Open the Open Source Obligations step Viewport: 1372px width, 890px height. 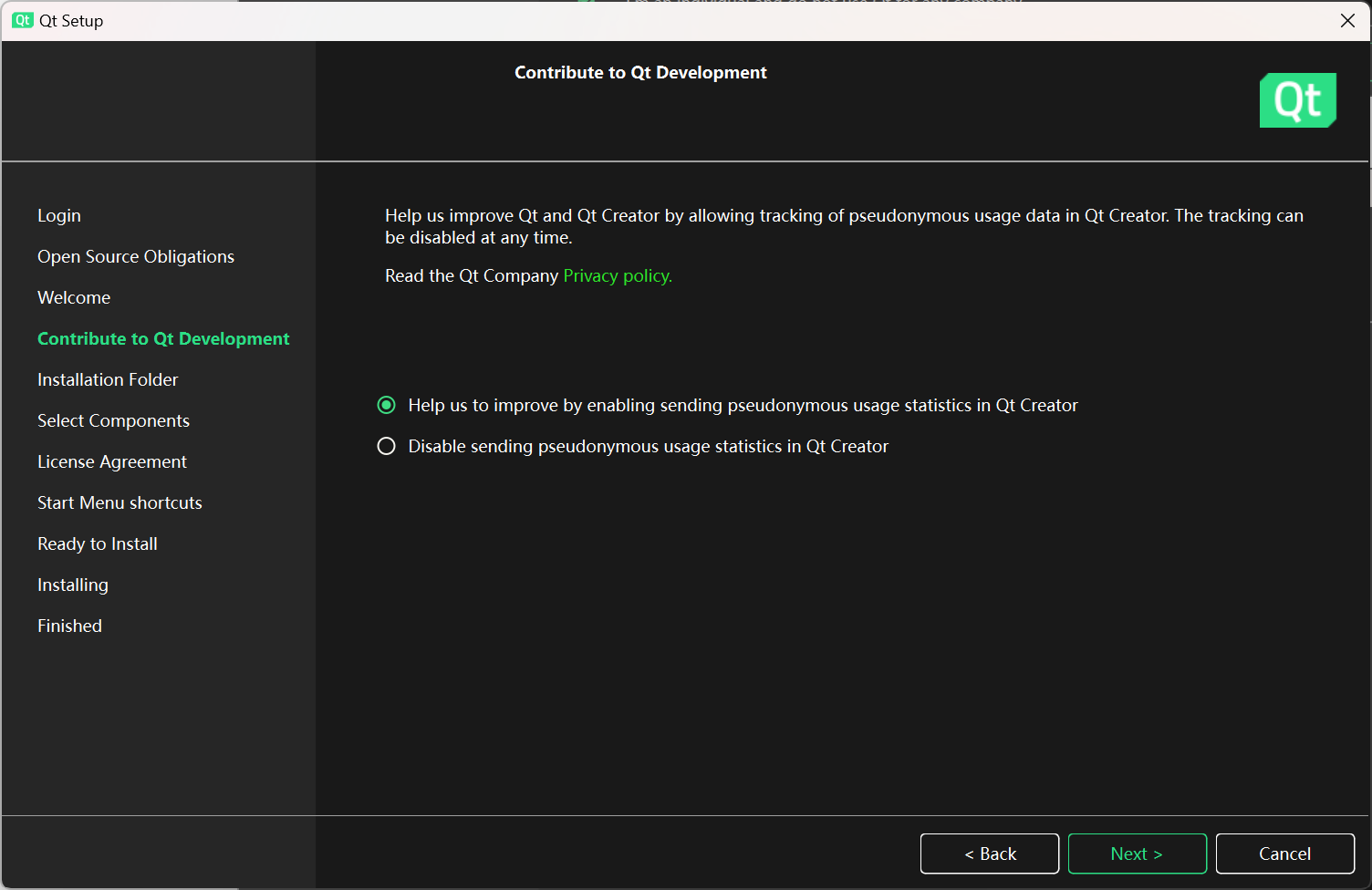tap(136, 256)
